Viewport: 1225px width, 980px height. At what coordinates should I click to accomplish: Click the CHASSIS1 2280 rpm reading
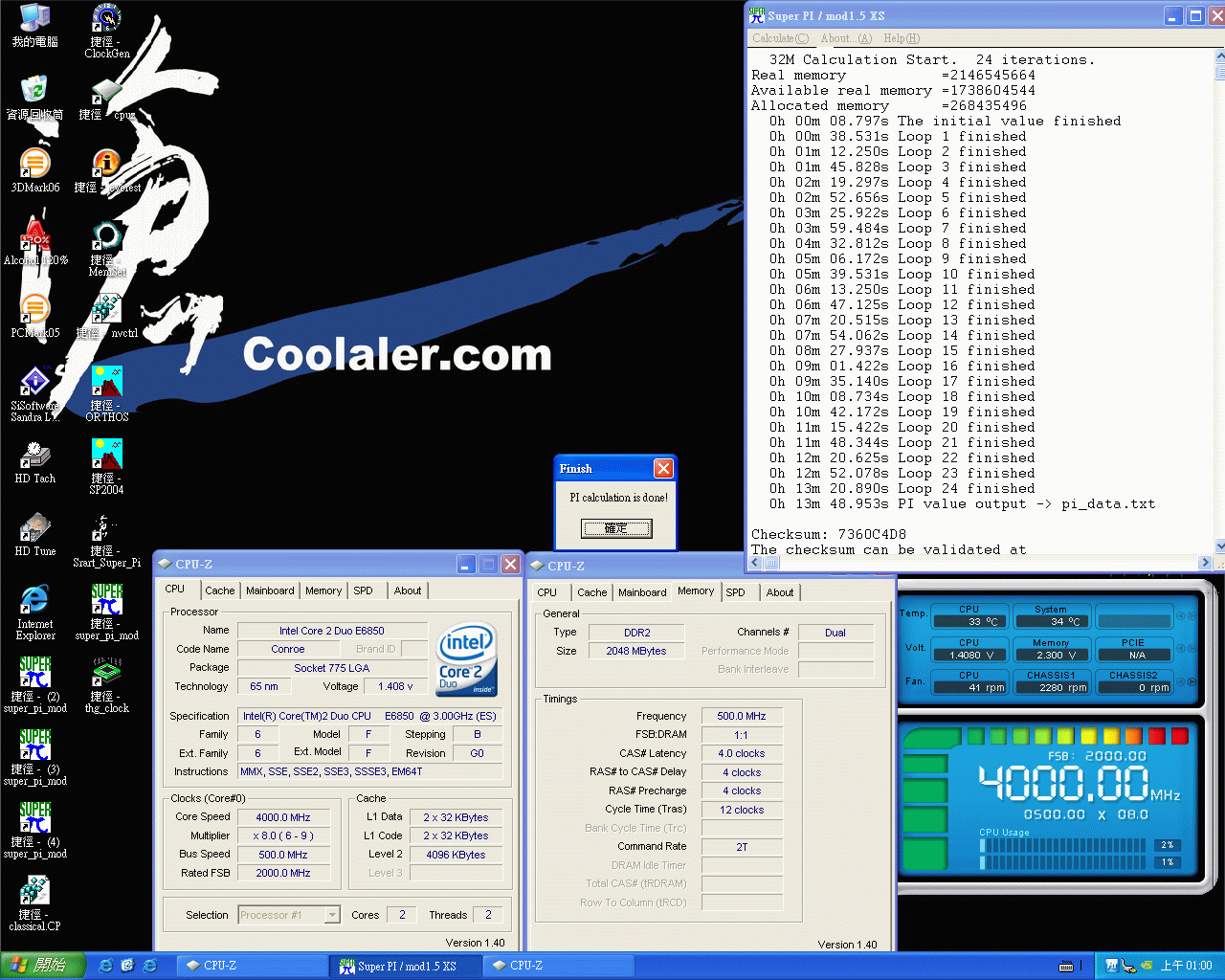pyautogui.click(x=1051, y=687)
